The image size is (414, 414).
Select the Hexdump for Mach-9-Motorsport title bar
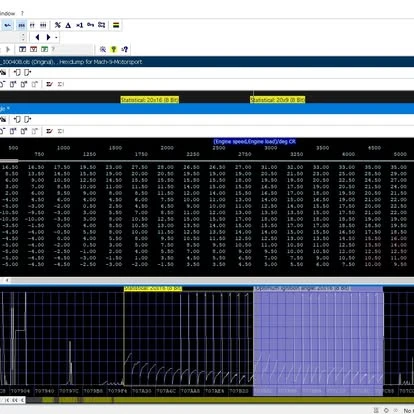[x=207, y=62]
